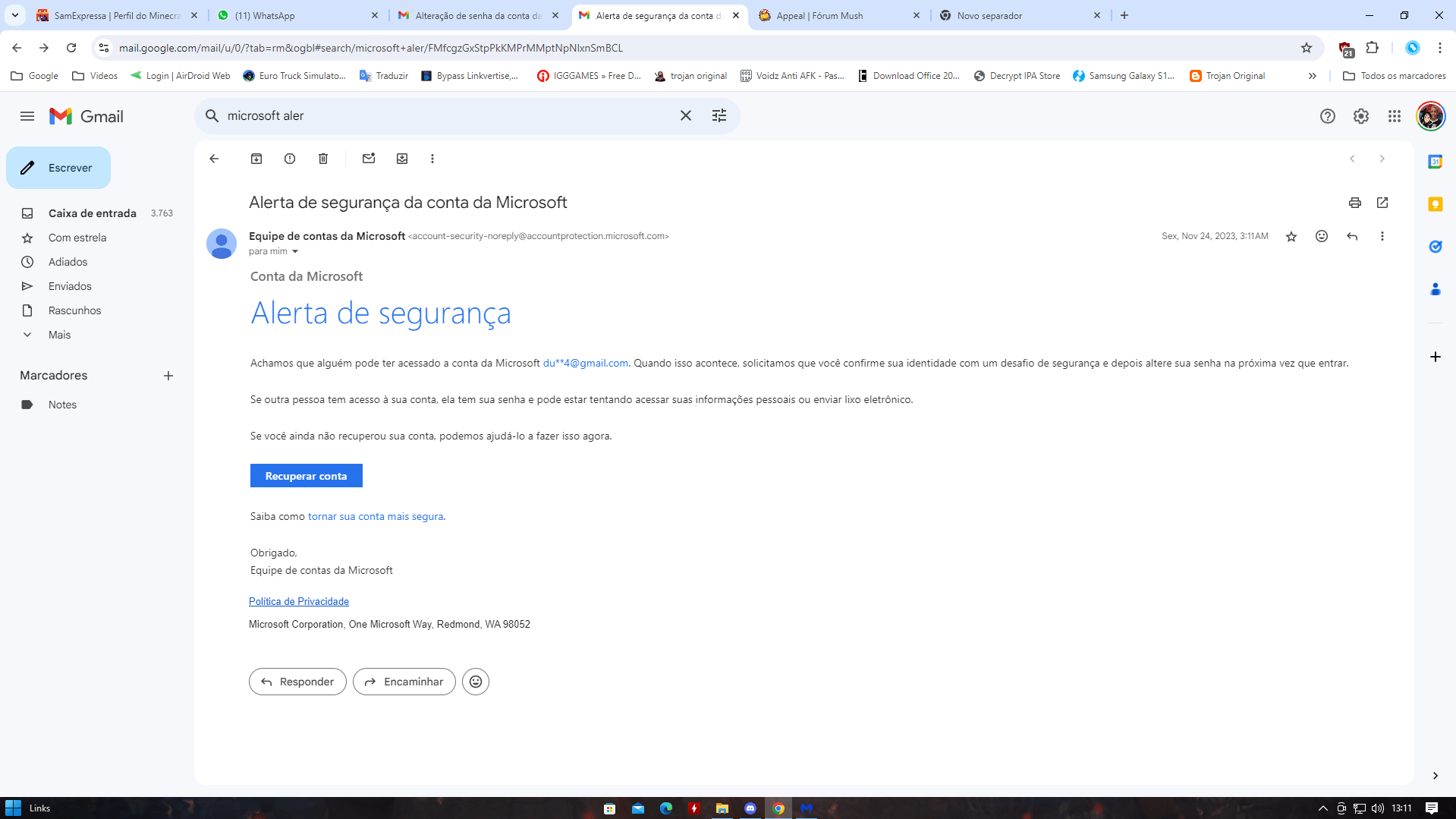Screen dimensions: 1456x819
Task: Click Encaminhar button
Action: tap(404, 682)
